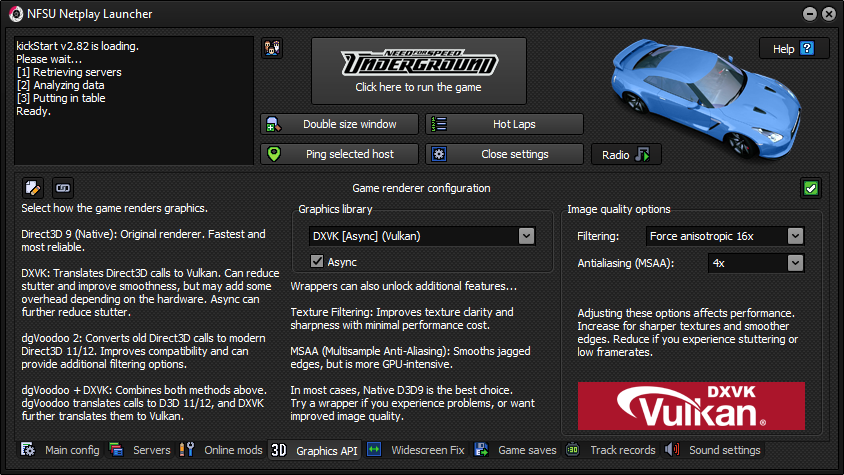Click the small icon button beside the log console

point(271,48)
